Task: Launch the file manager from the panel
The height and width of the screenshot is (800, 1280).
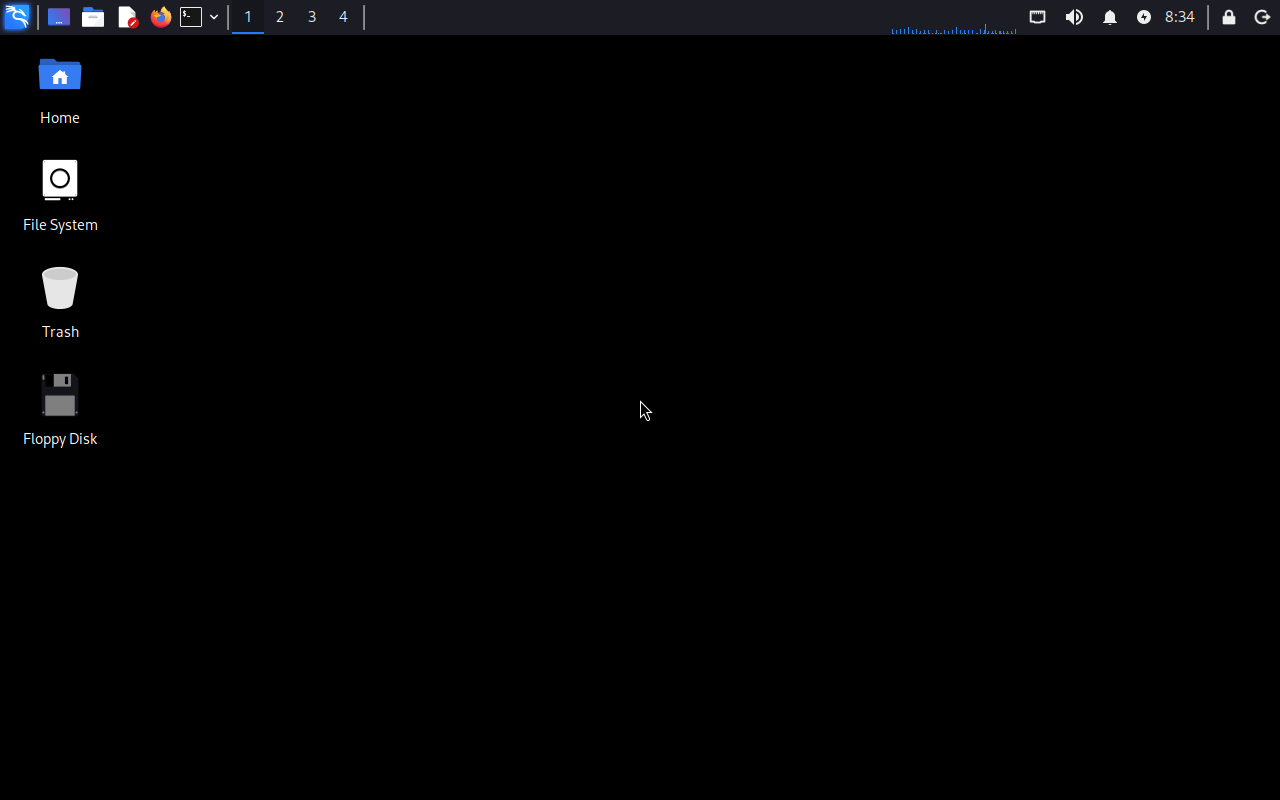Action: (93, 17)
